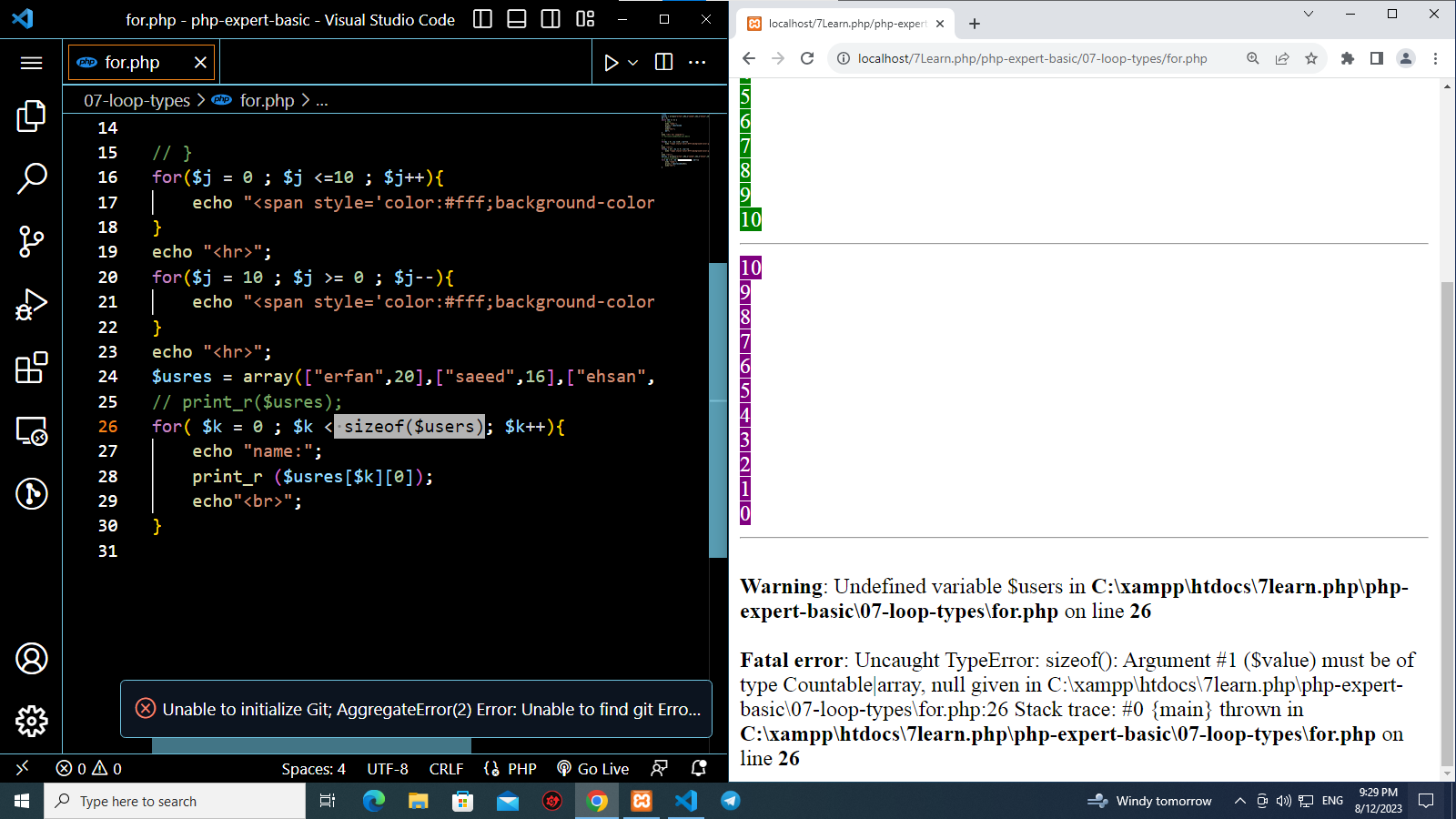
Task: Focus the Chrome address bar URL
Action: 1032,58
